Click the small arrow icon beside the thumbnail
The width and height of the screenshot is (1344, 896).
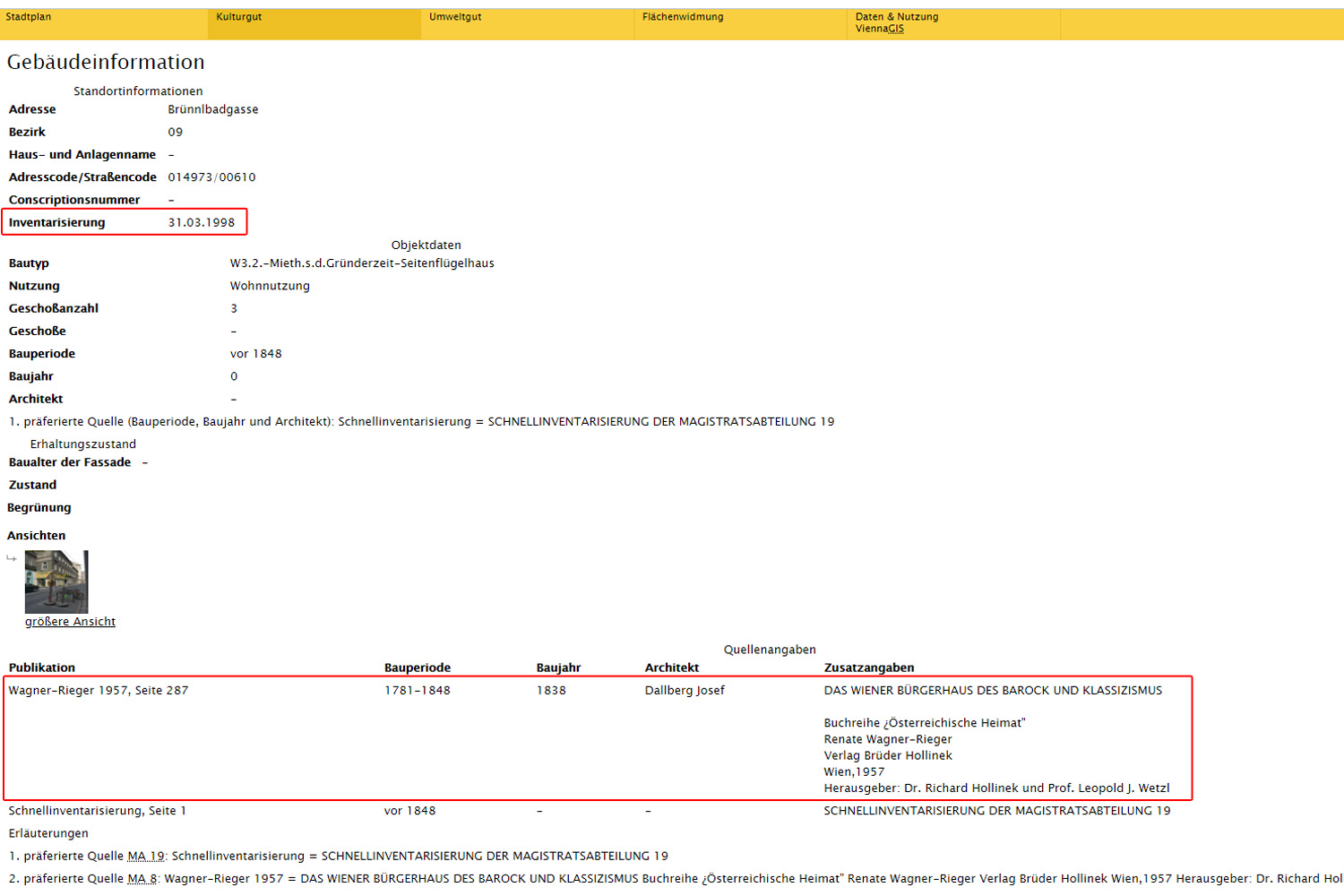pyautogui.click(x=12, y=558)
